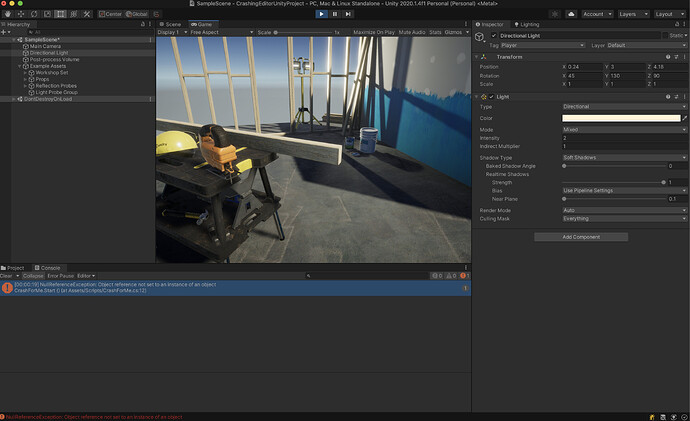Toggle Stats overlay in Game view
690x421 pixels.
(x=435, y=32)
